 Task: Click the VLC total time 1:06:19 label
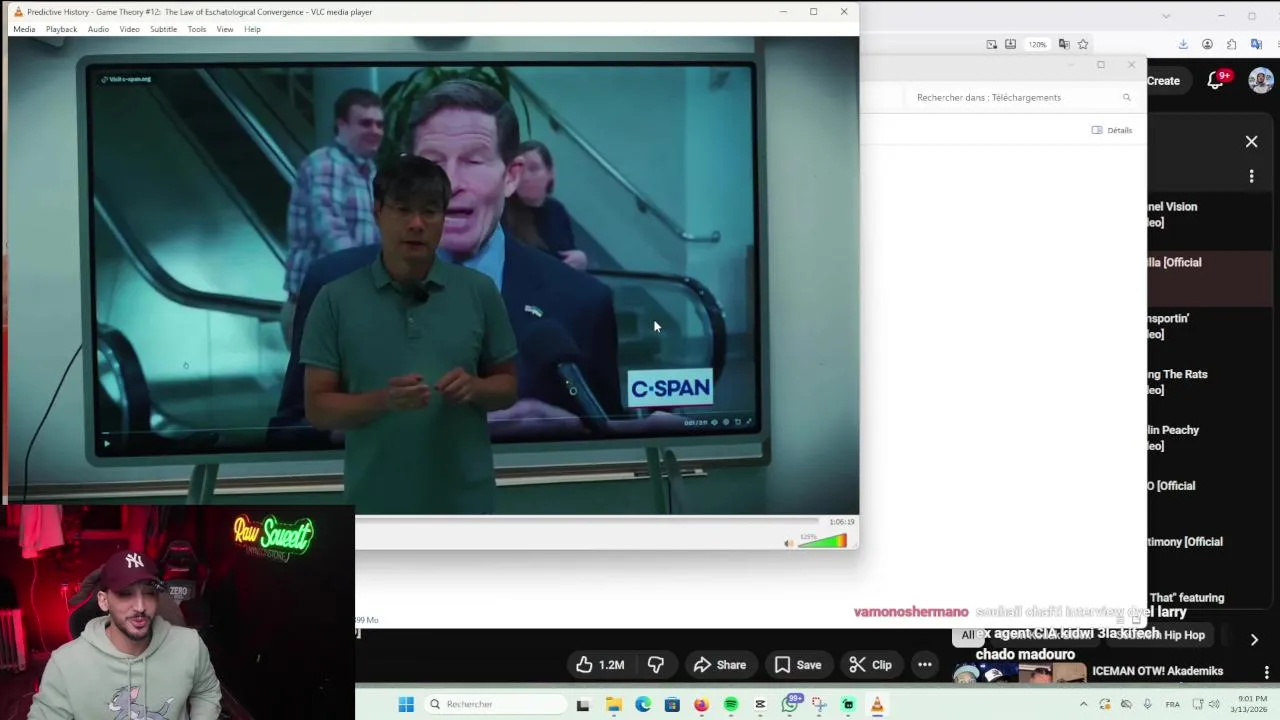(x=842, y=522)
